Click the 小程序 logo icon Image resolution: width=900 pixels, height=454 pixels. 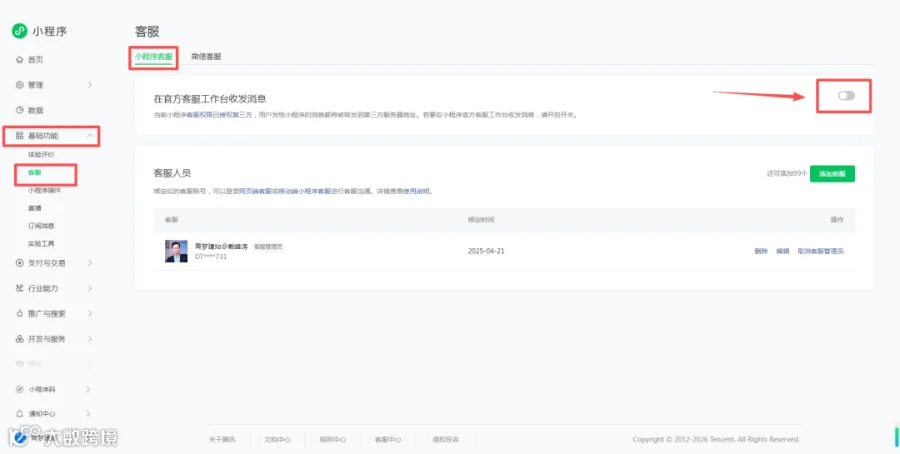tap(20, 31)
